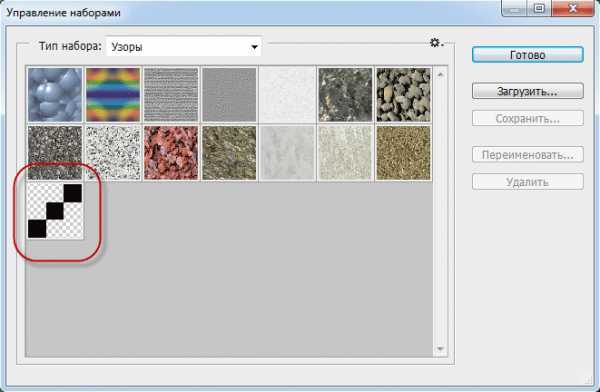This screenshot has height=392, width=600.
Task: Select the dark pebbles pattern thumbnail
Action: pyautogui.click(x=403, y=95)
